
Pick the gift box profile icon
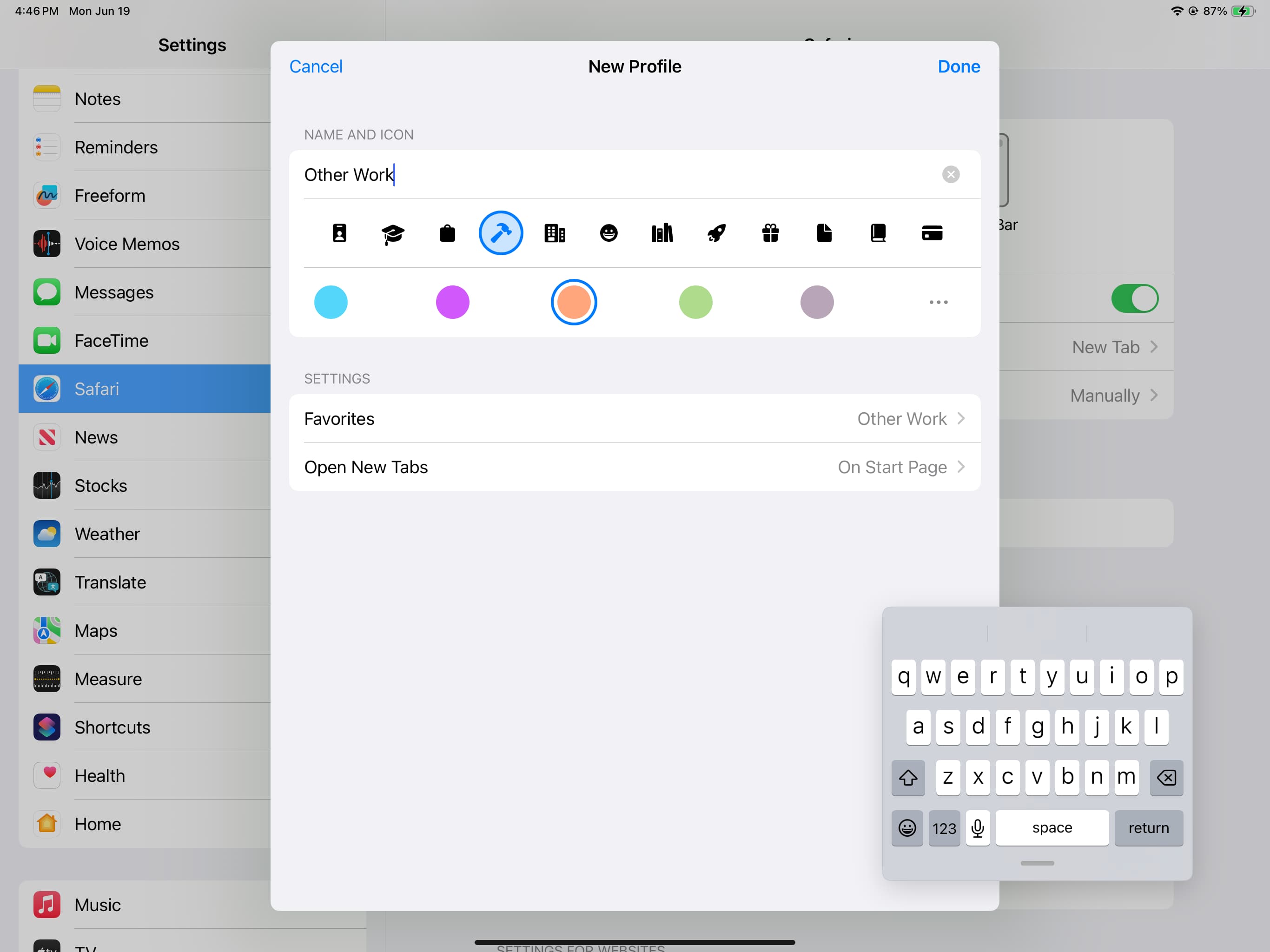click(770, 234)
